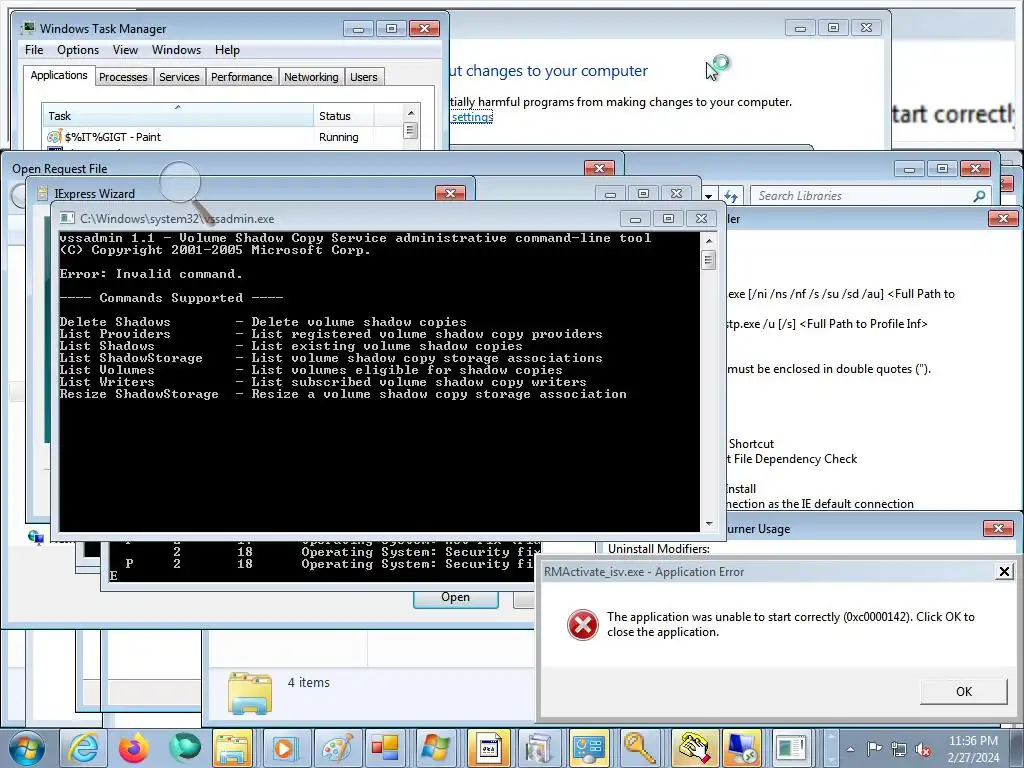Open network tray icon
This screenshot has width=1024, height=768.
pyautogui.click(x=899, y=750)
